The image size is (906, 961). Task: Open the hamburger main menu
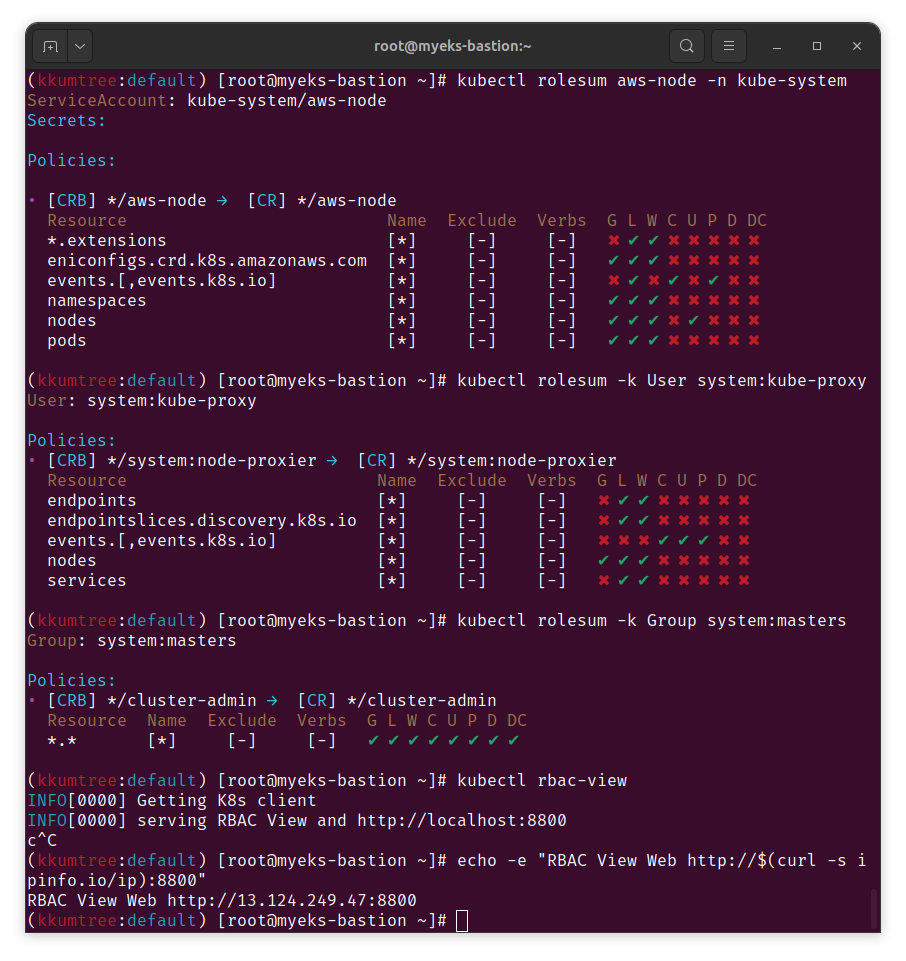click(x=729, y=47)
